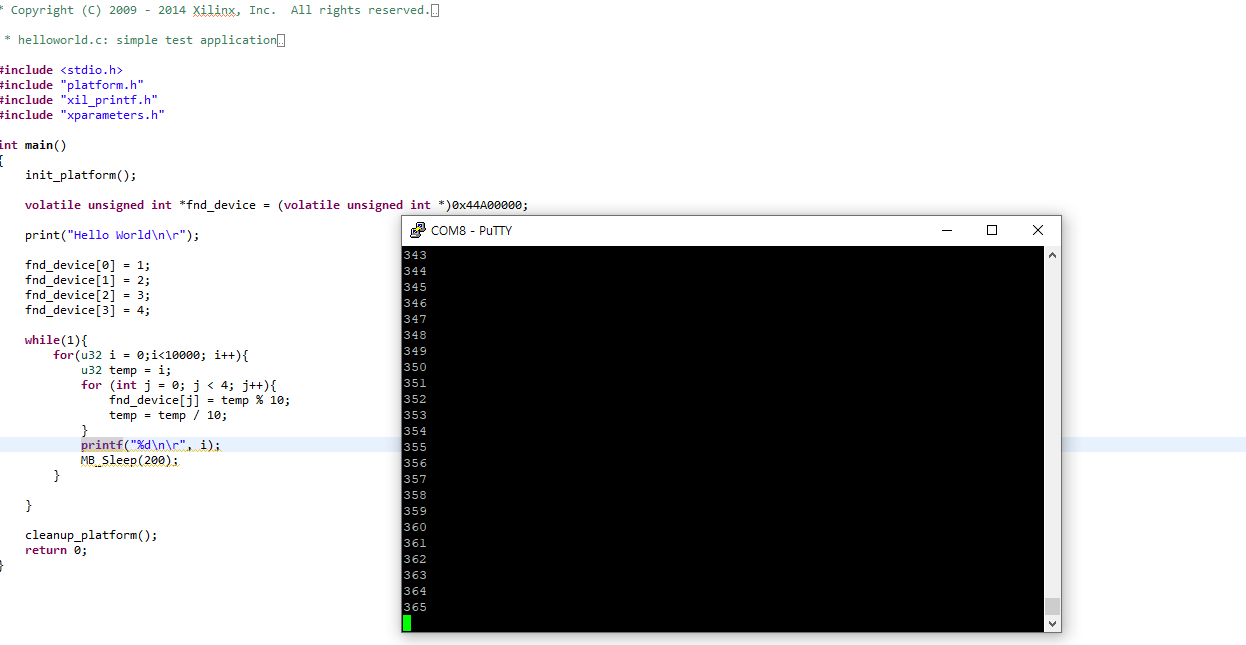Screen dimensions: 1246x645
Task: Minimize the COM8 PuTTY window
Action: click(946, 230)
